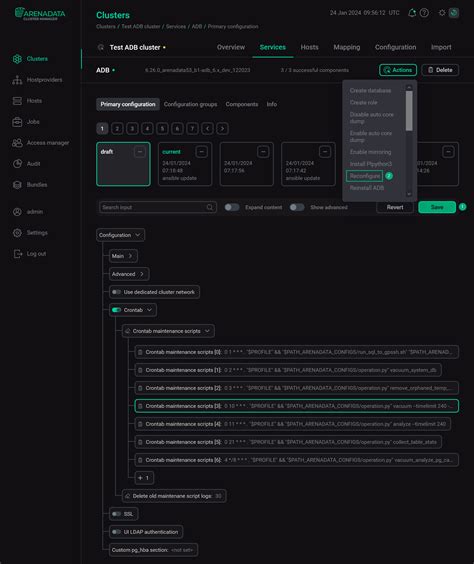474x564 pixels.
Task: Toggle the theme sun icon
Action: coord(442,13)
